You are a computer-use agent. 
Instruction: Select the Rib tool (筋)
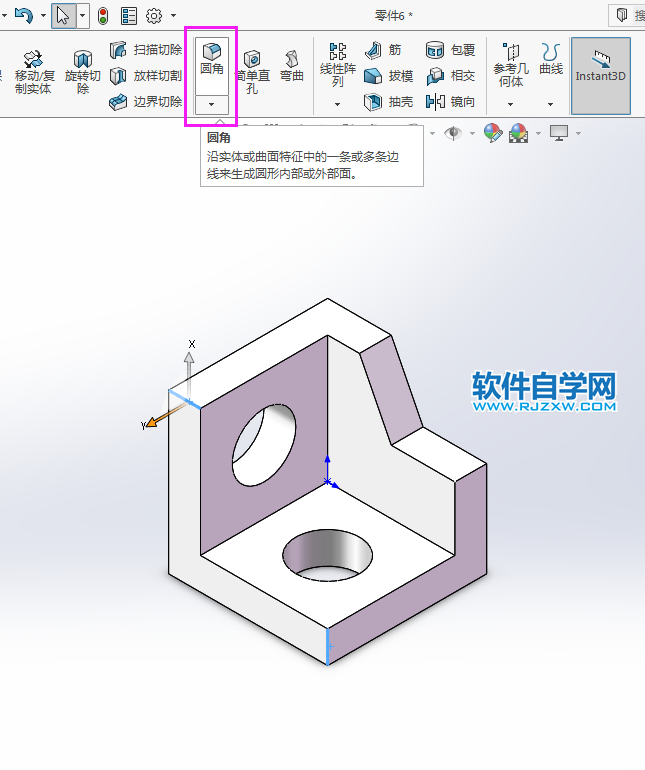pyautogui.click(x=383, y=50)
